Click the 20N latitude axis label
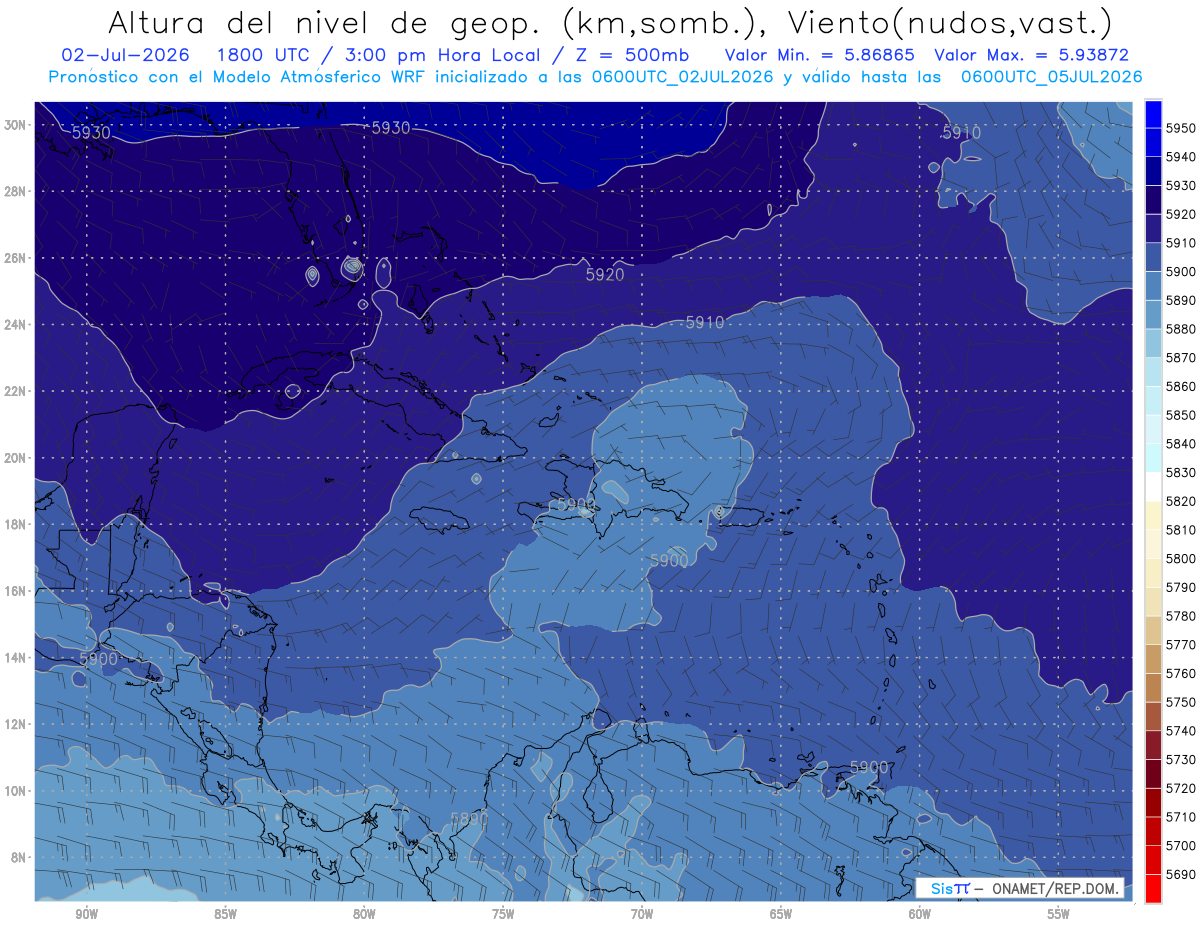The height and width of the screenshot is (927, 1200). [x=15, y=458]
